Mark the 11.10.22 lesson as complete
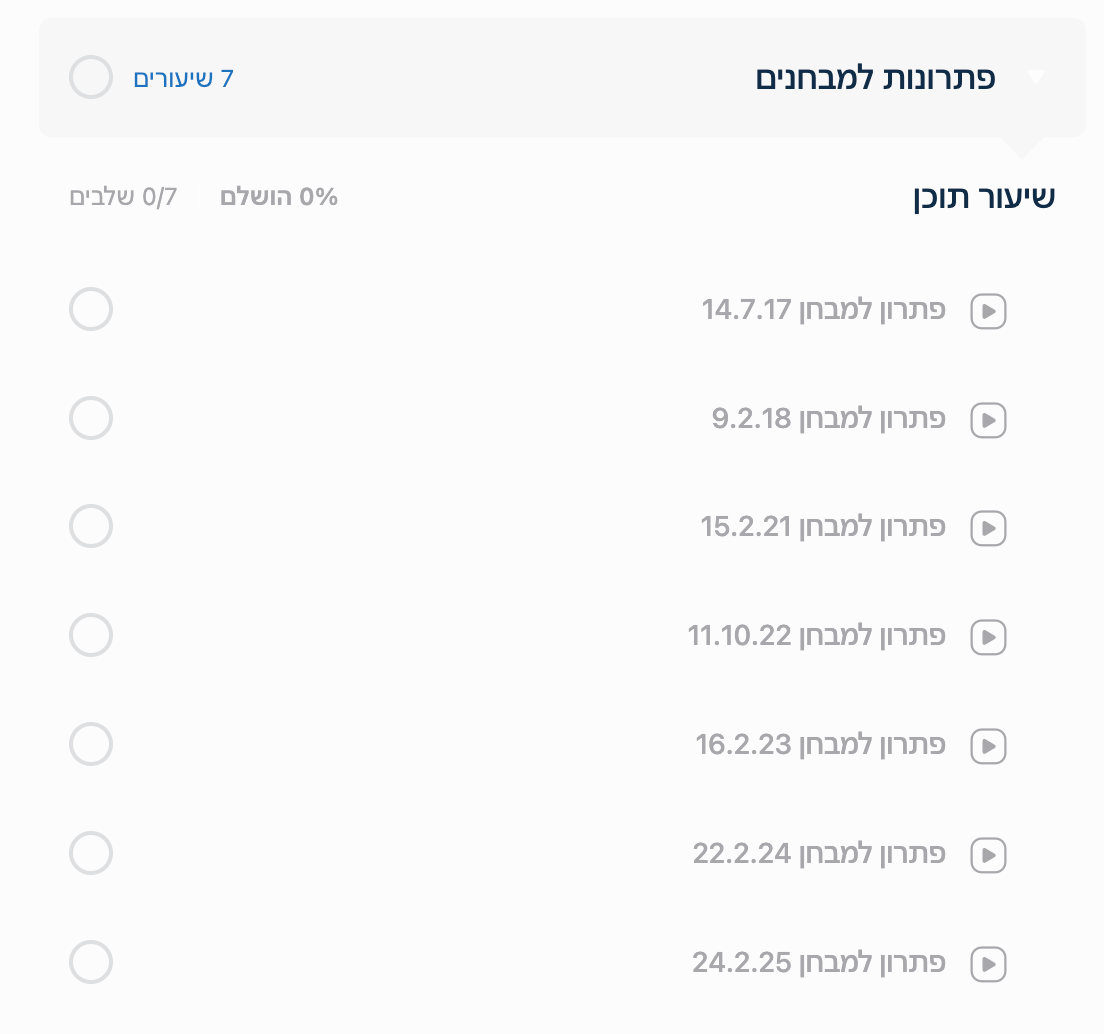The height and width of the screenshot is (1034, 1104). coord(91,635)
